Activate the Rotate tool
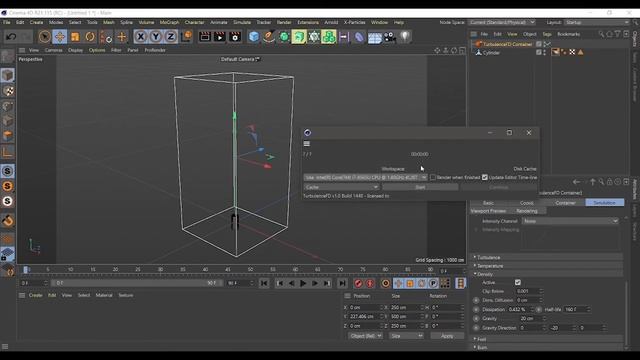 (x=90, y=37)
